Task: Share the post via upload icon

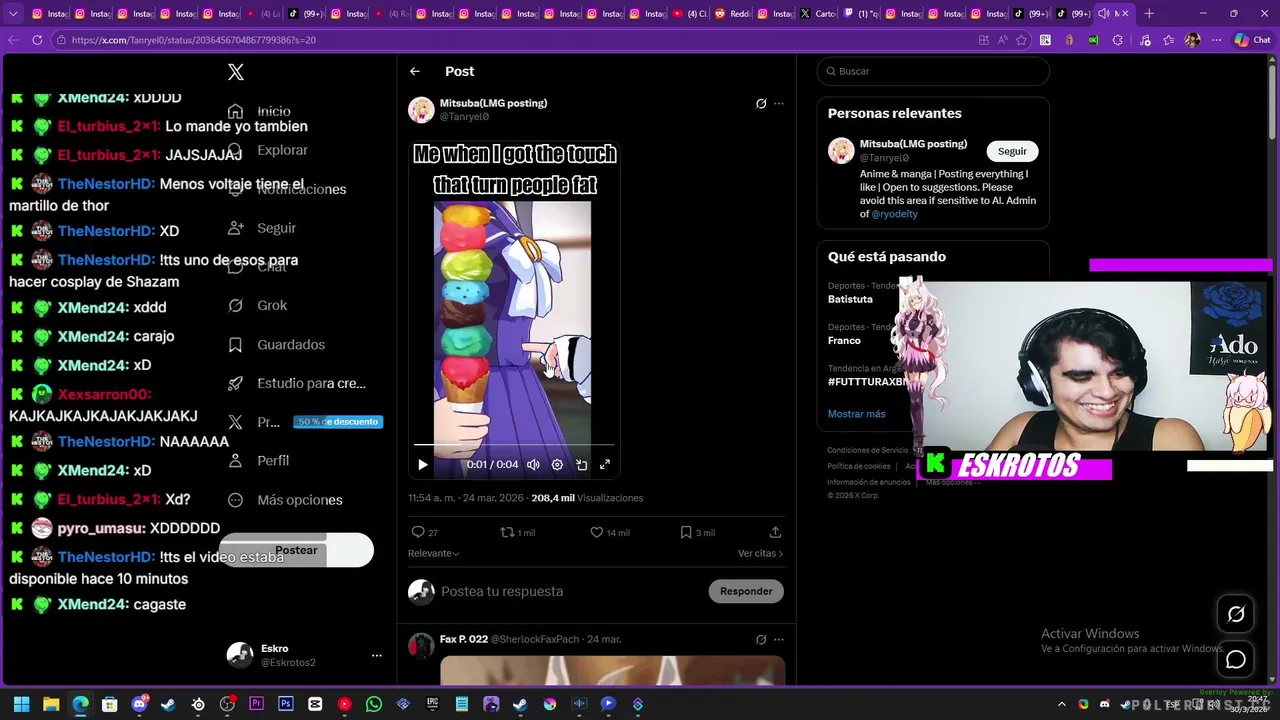Action: click(x=775, y=532)
